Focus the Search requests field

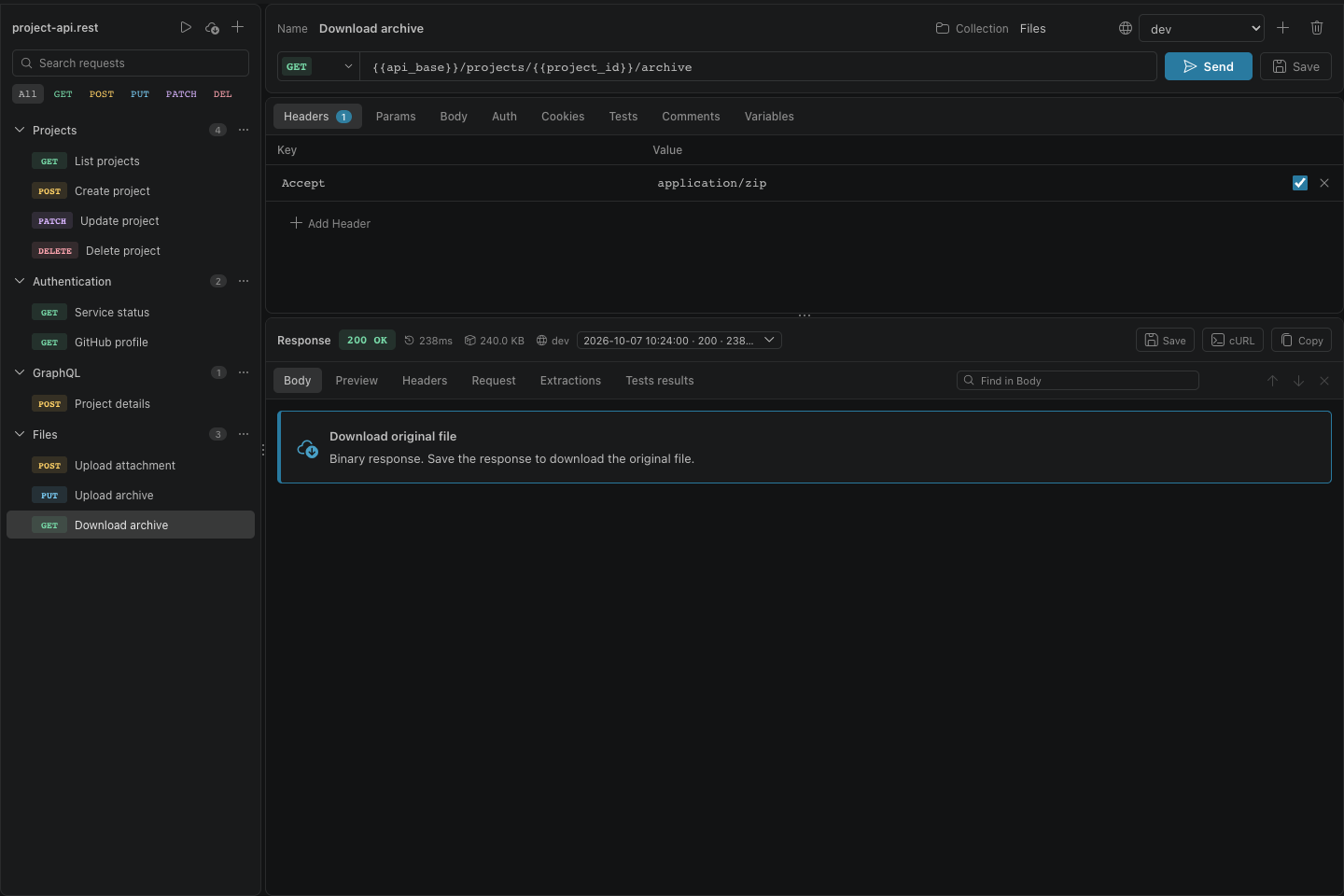131,63
